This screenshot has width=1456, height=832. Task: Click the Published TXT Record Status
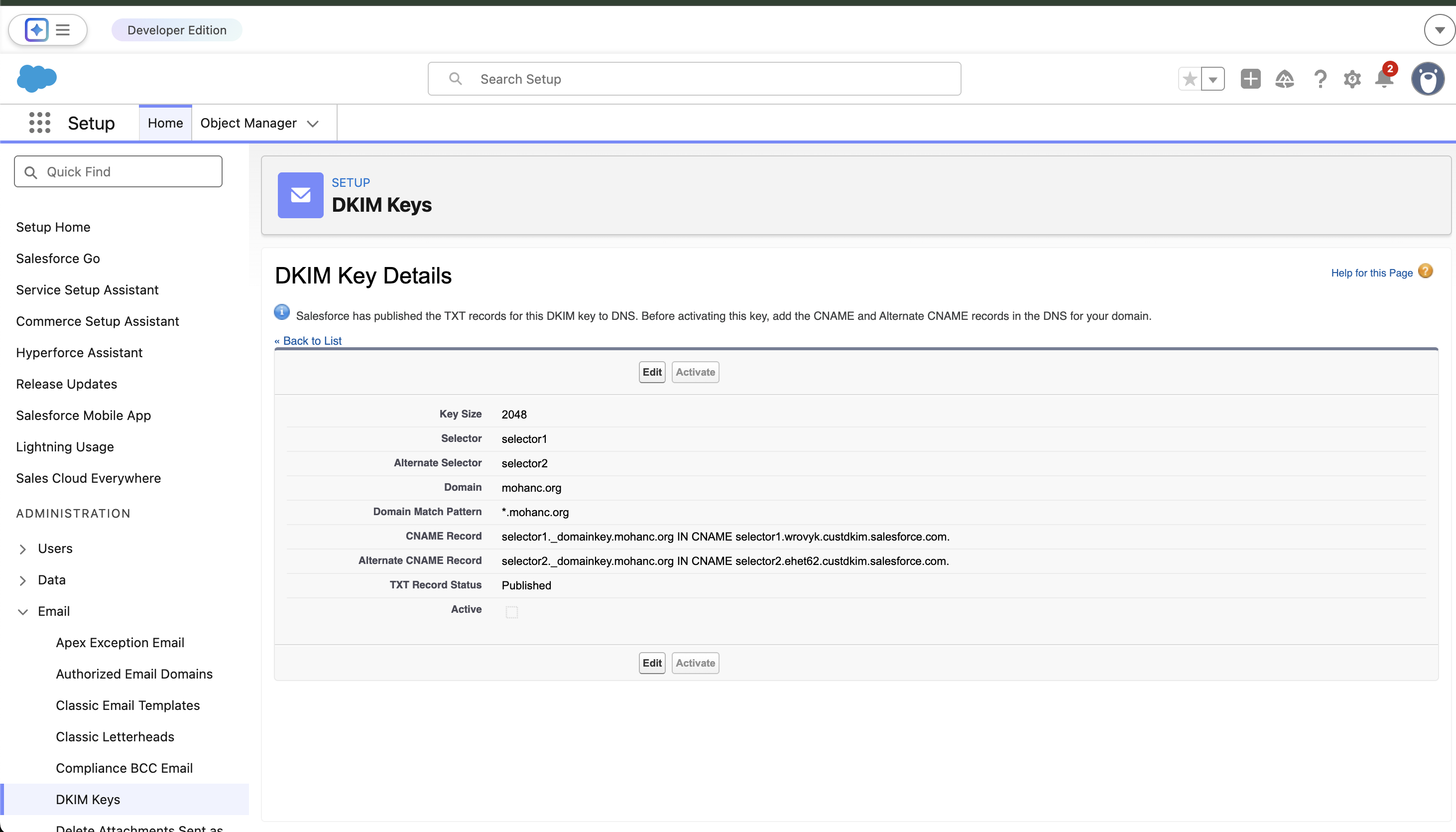click(x=526, y=585)
